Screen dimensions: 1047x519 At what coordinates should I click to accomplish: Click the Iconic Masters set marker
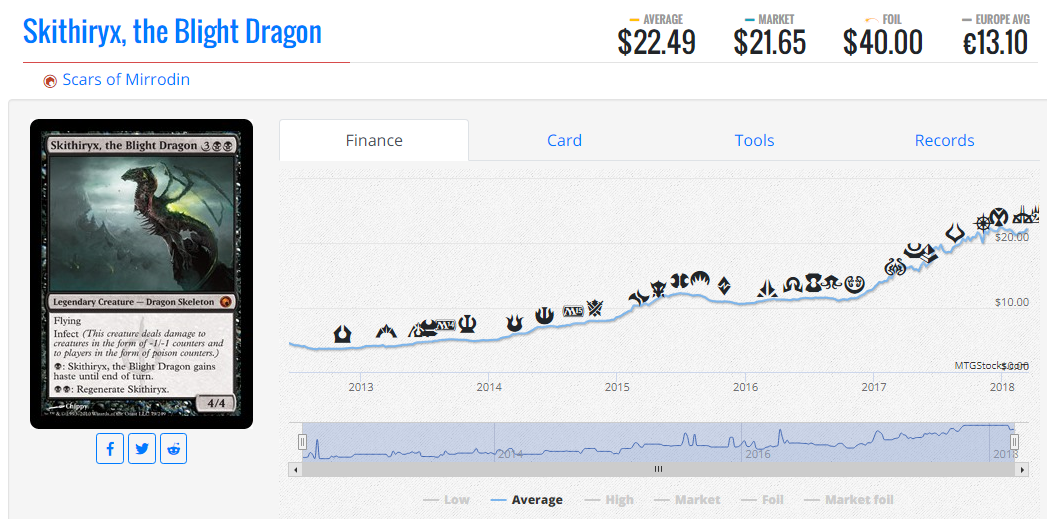click(999, 216)
